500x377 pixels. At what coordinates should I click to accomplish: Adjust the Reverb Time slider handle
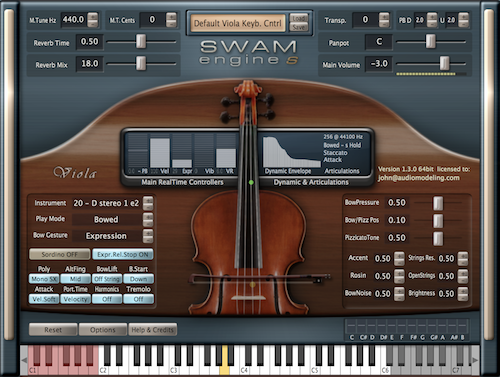coord(141,41)
